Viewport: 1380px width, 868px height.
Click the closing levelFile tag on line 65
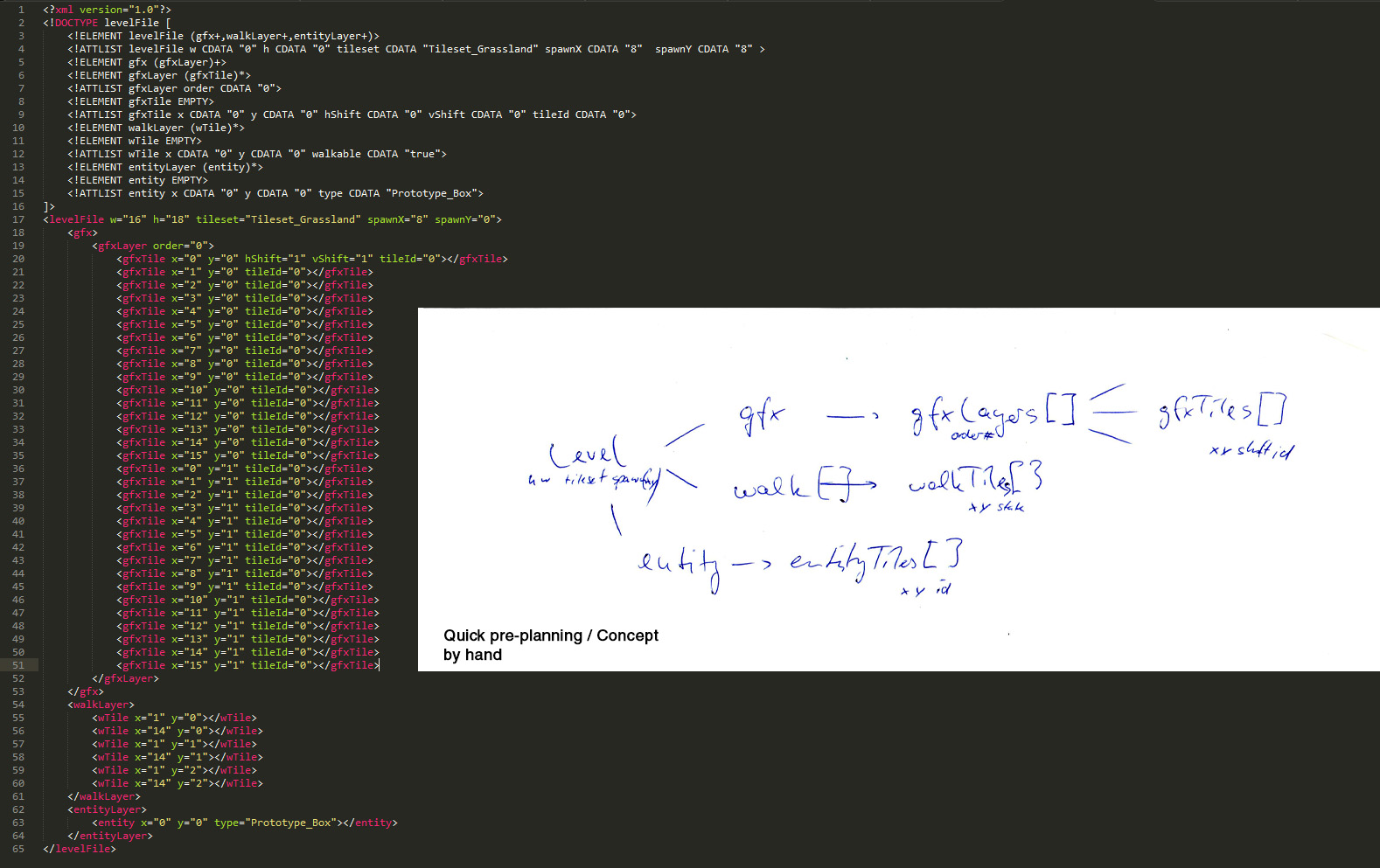(80, 849)
